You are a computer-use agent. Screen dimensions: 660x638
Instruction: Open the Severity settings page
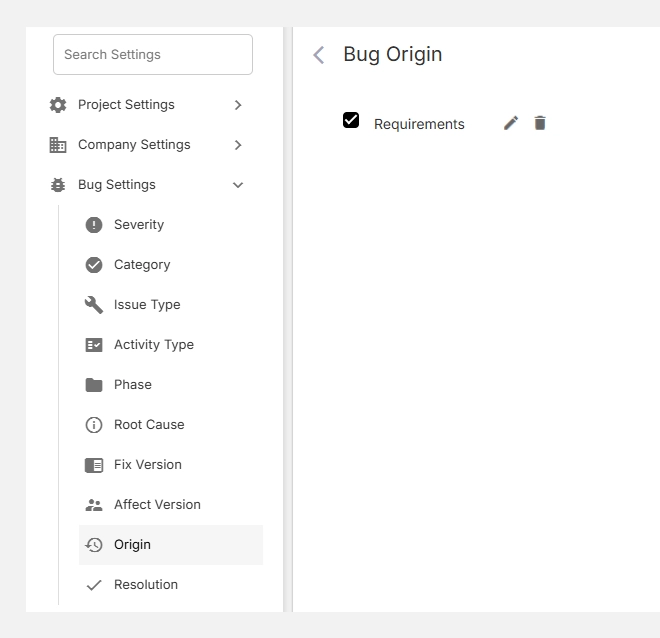171,225
